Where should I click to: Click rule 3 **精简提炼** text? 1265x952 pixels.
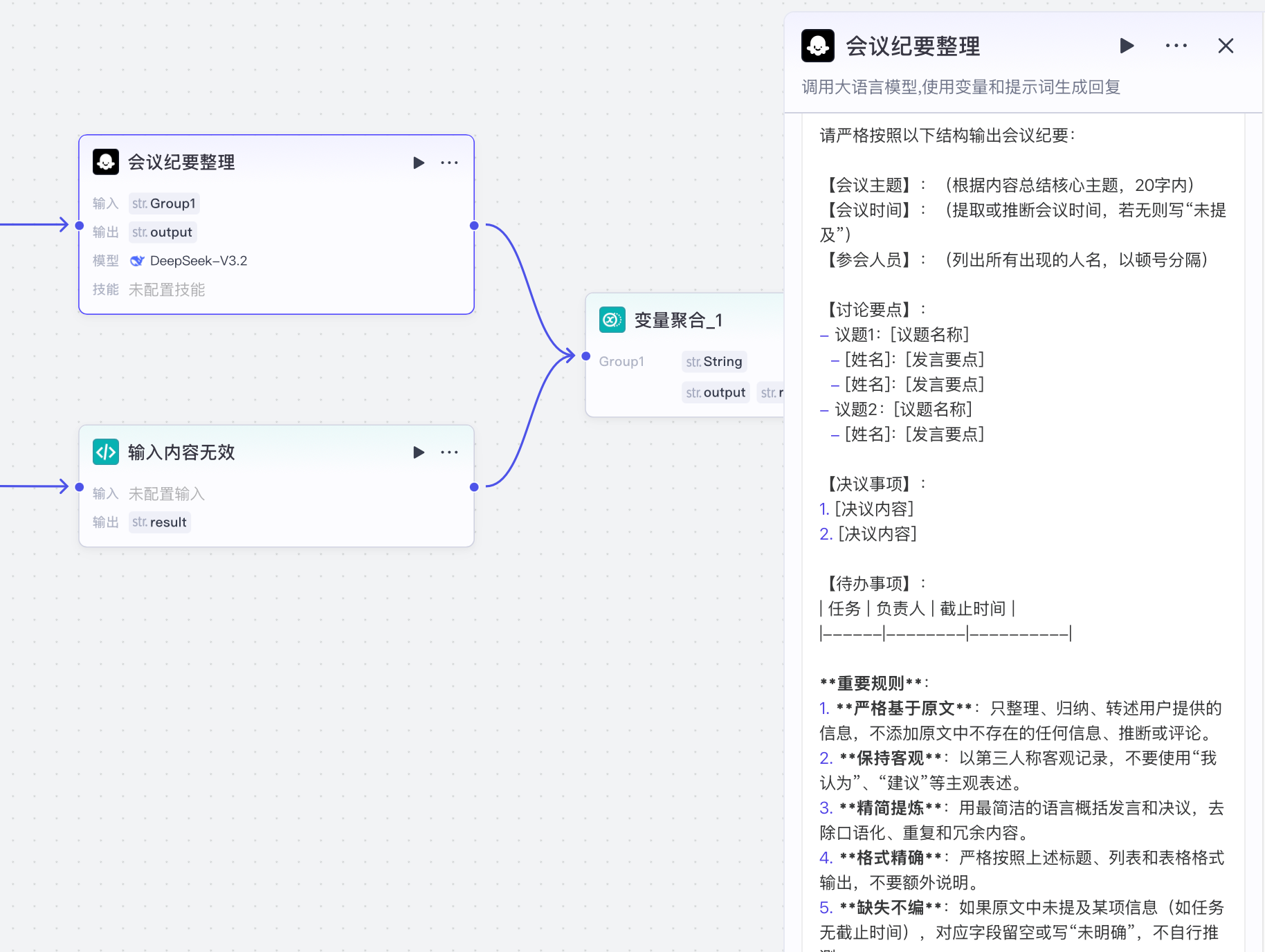891,808
